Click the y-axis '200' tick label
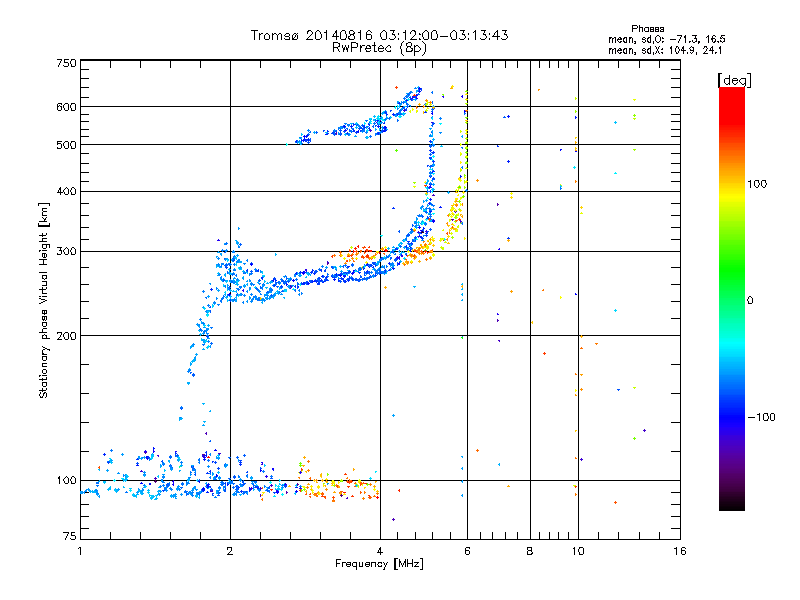Image resolution: width=800 pixels, height=600 pixels. 66,336
